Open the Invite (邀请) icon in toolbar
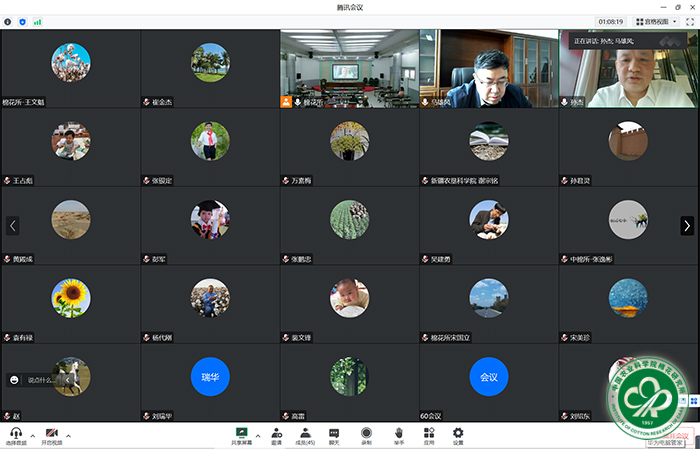Viewport: 700px width, 449px height. pyautogui.click(x=275, y=434)
